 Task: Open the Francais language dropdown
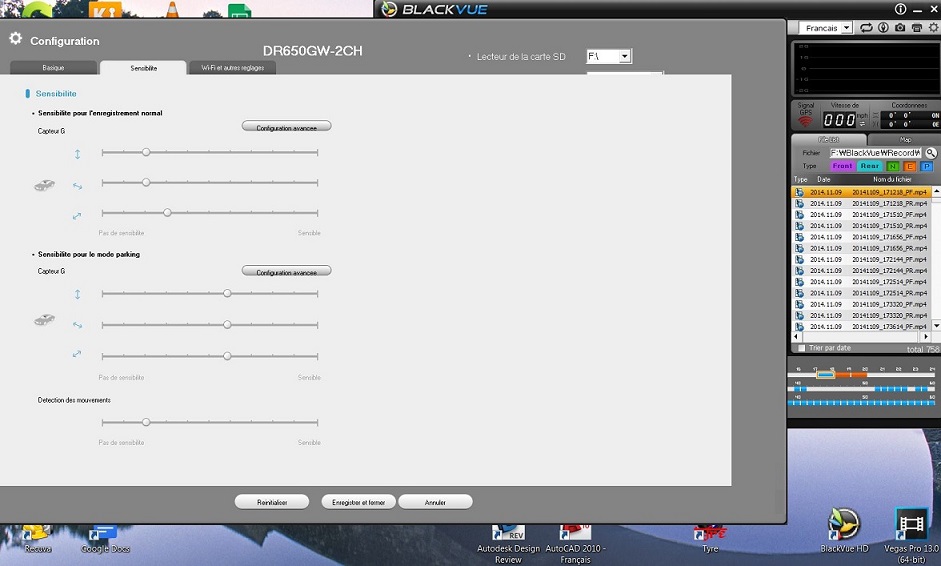pos(826,28)
